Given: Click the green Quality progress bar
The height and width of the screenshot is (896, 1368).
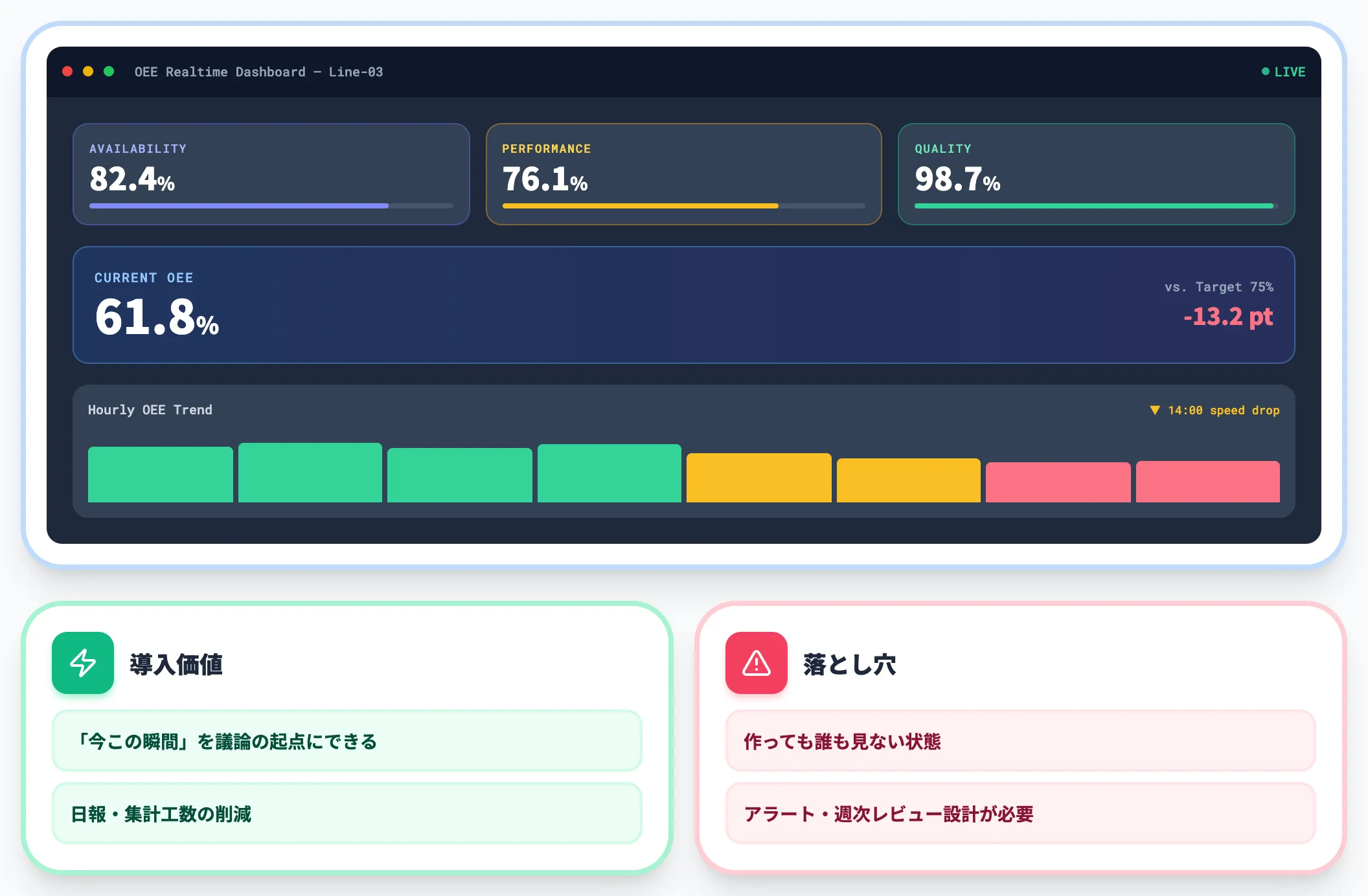Looking at the screenshot, I should coord(1096,206).
